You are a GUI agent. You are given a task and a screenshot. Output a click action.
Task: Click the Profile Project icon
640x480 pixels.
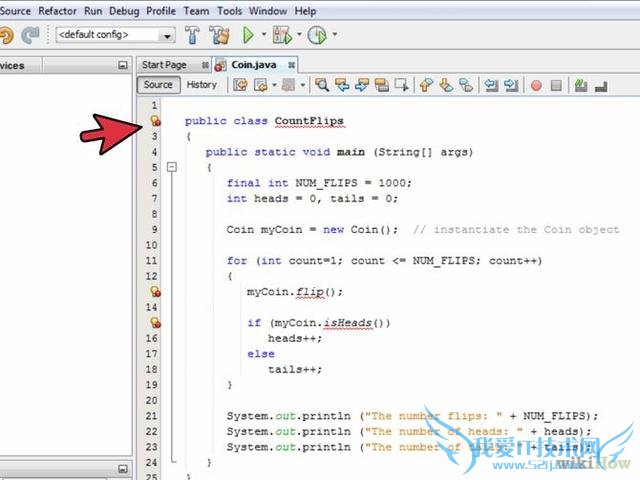pyautogui.click(x=317, y=35)
